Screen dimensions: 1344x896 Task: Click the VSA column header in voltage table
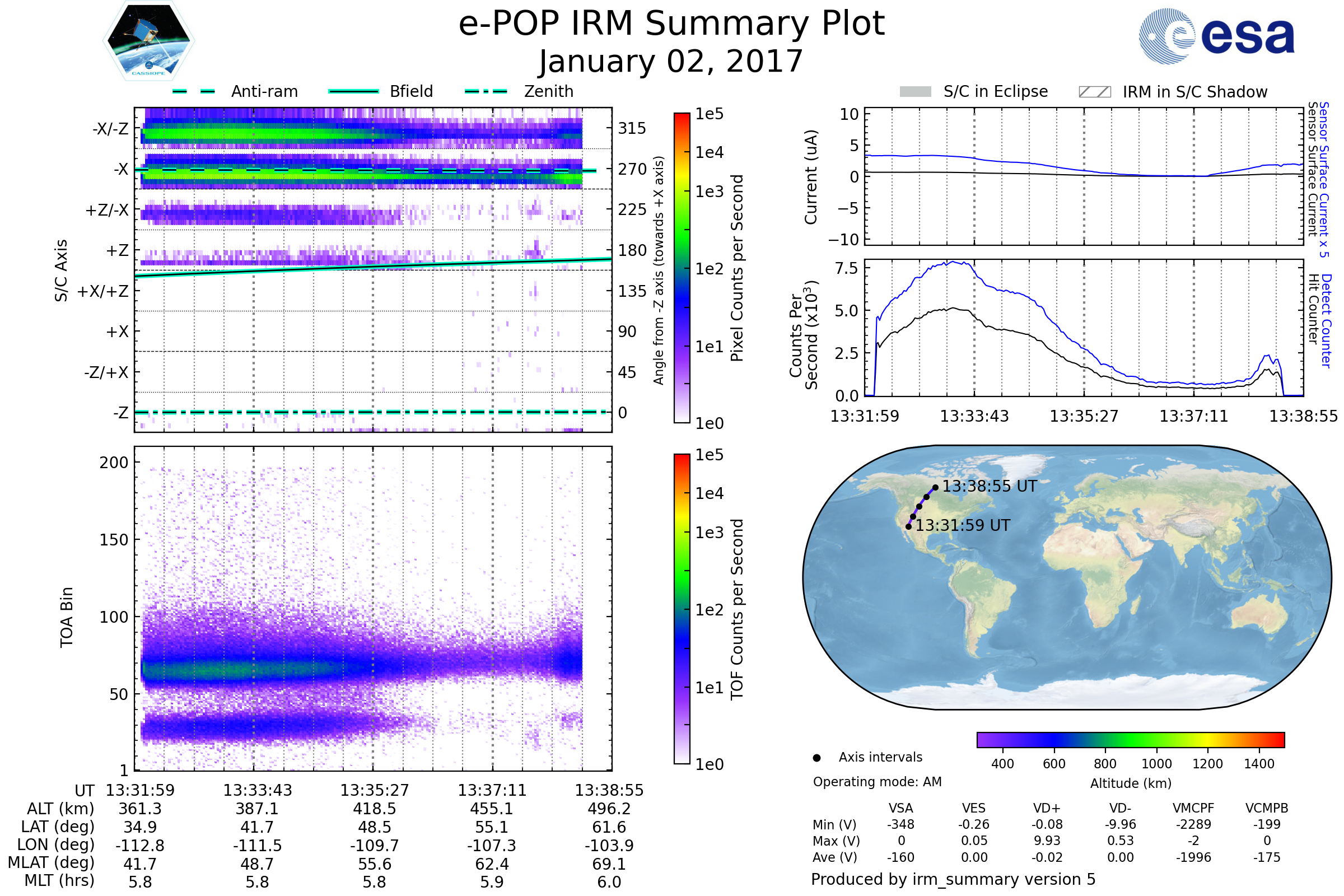pyautogui.click(x=900, y=808)
